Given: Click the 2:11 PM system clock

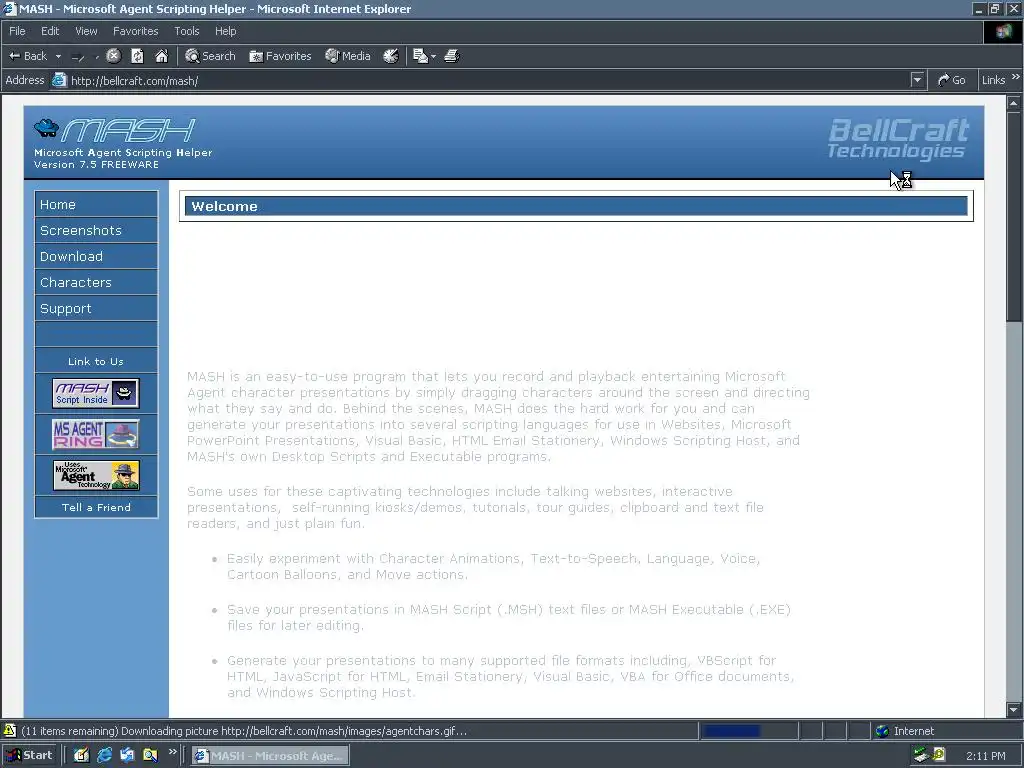Looking at the screenshot, I should [x=985, y=756].
